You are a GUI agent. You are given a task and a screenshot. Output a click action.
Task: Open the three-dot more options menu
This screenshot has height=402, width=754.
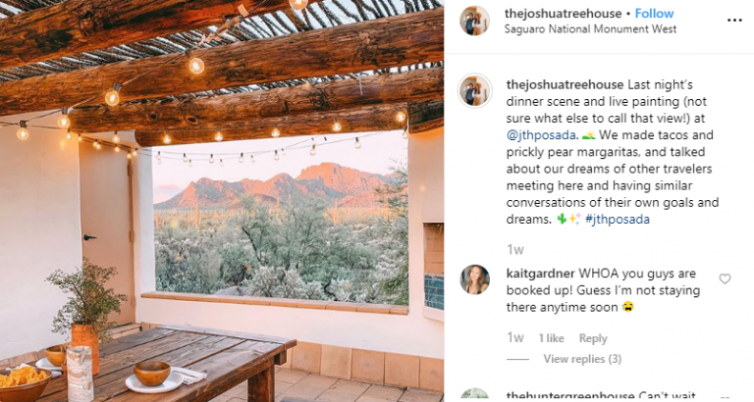(734, 20)
